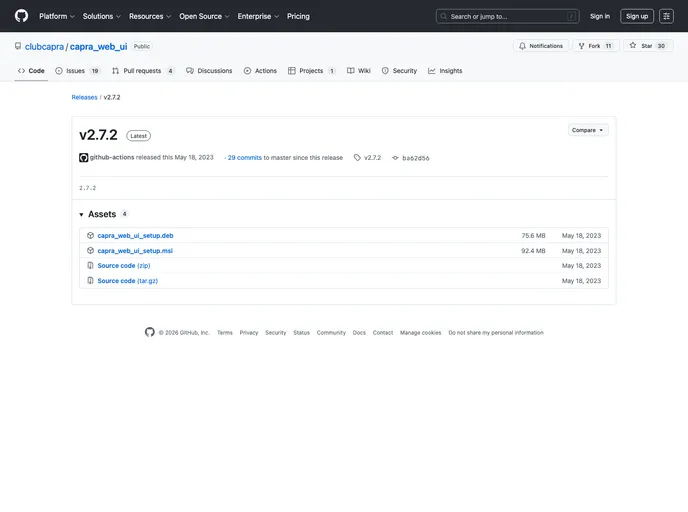Go to Pricing page
This screenshot has width=688, height=512.
point(298,16)
